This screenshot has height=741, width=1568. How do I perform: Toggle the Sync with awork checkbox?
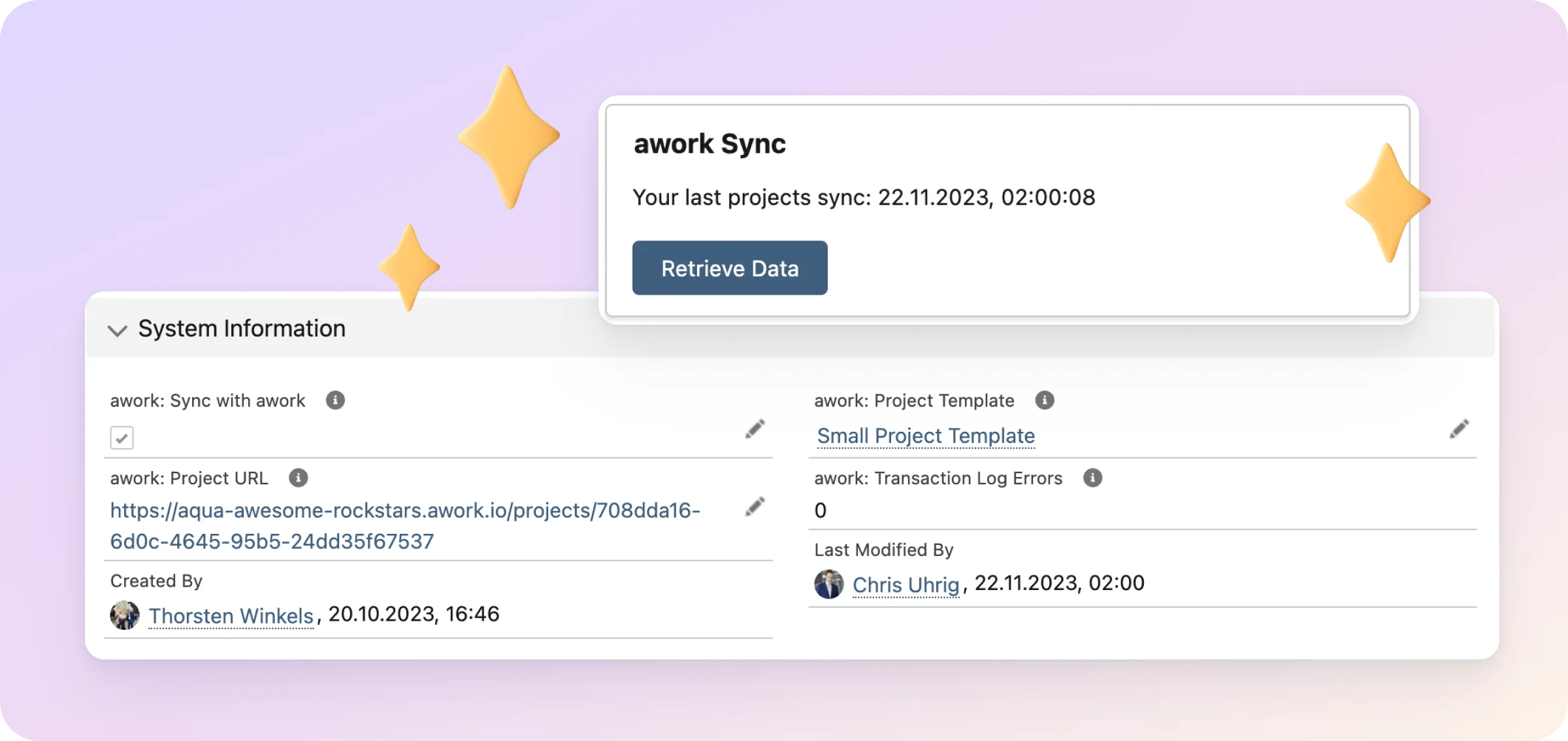[x=122, y=437]
